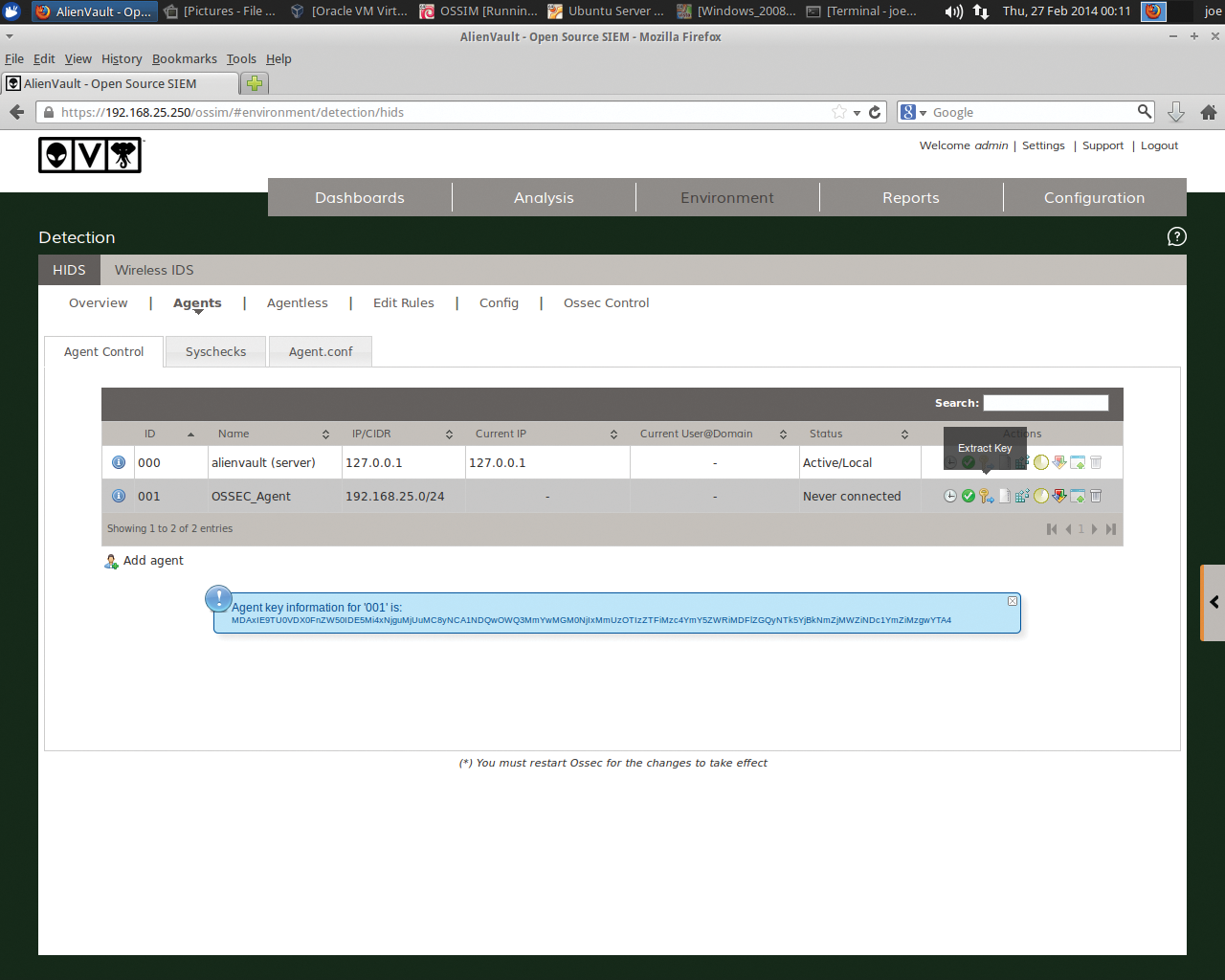Image resolution: width=1225 pixels, height=980 pixels.
Task: Sort table by IP/CIDR column
Action: coord(402,434)
